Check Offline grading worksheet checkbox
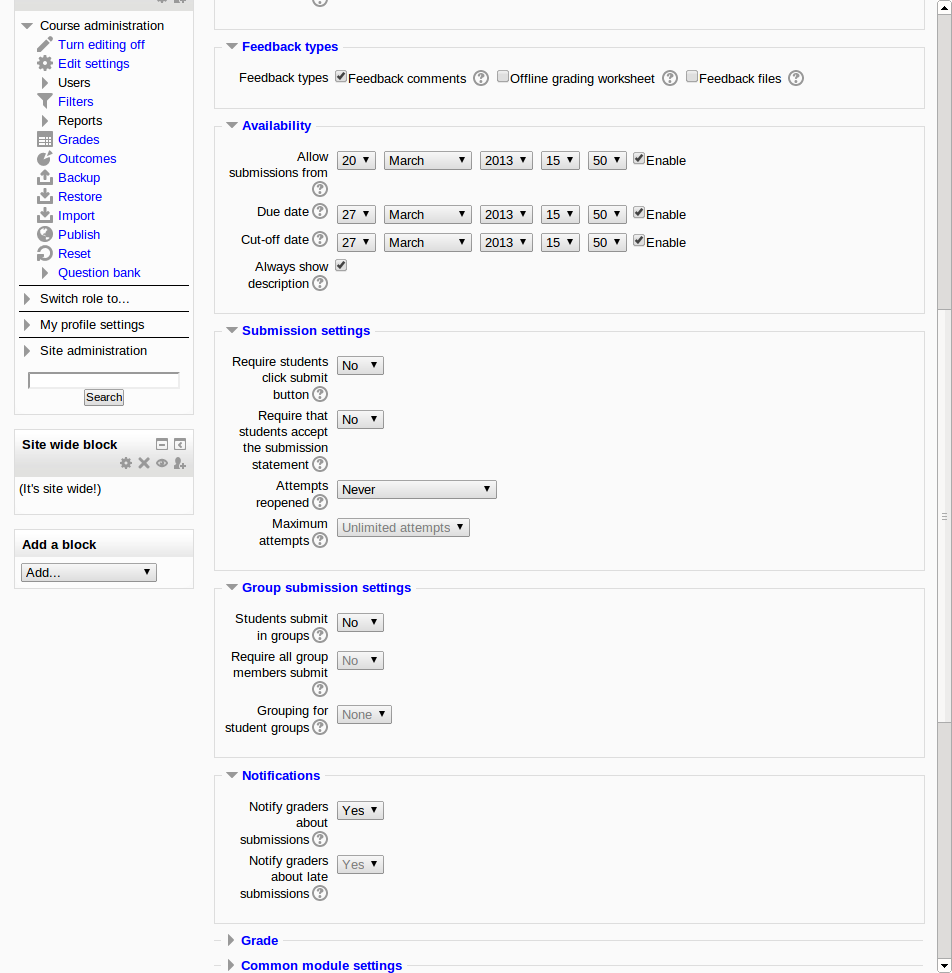This screenshot has width=952, height=973. click(x=503, y=76)
